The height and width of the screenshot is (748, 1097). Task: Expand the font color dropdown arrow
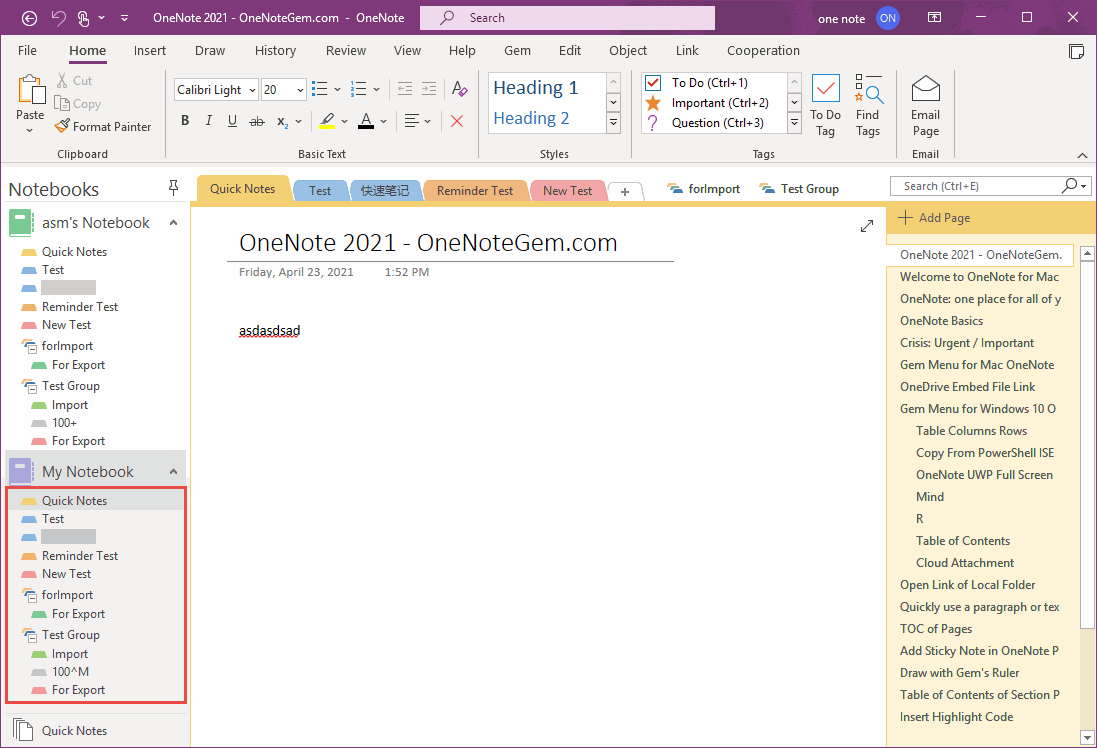(x=381, y=121)
